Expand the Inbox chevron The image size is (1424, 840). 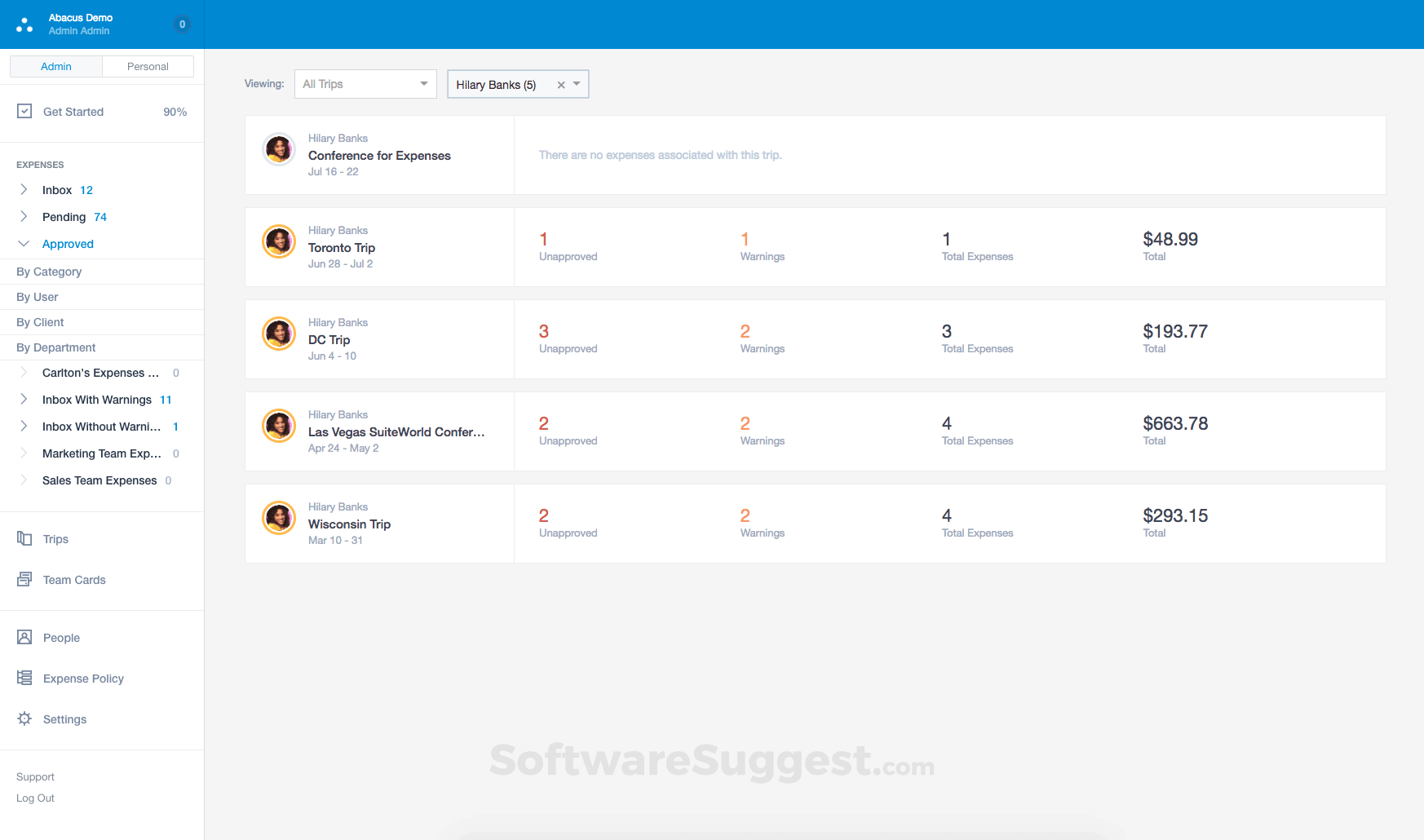24,189
